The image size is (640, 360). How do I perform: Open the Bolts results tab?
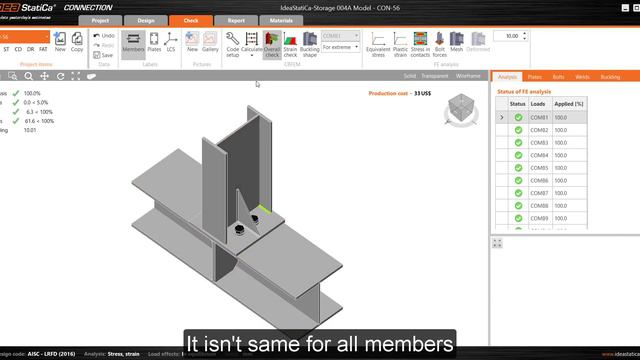558,77
